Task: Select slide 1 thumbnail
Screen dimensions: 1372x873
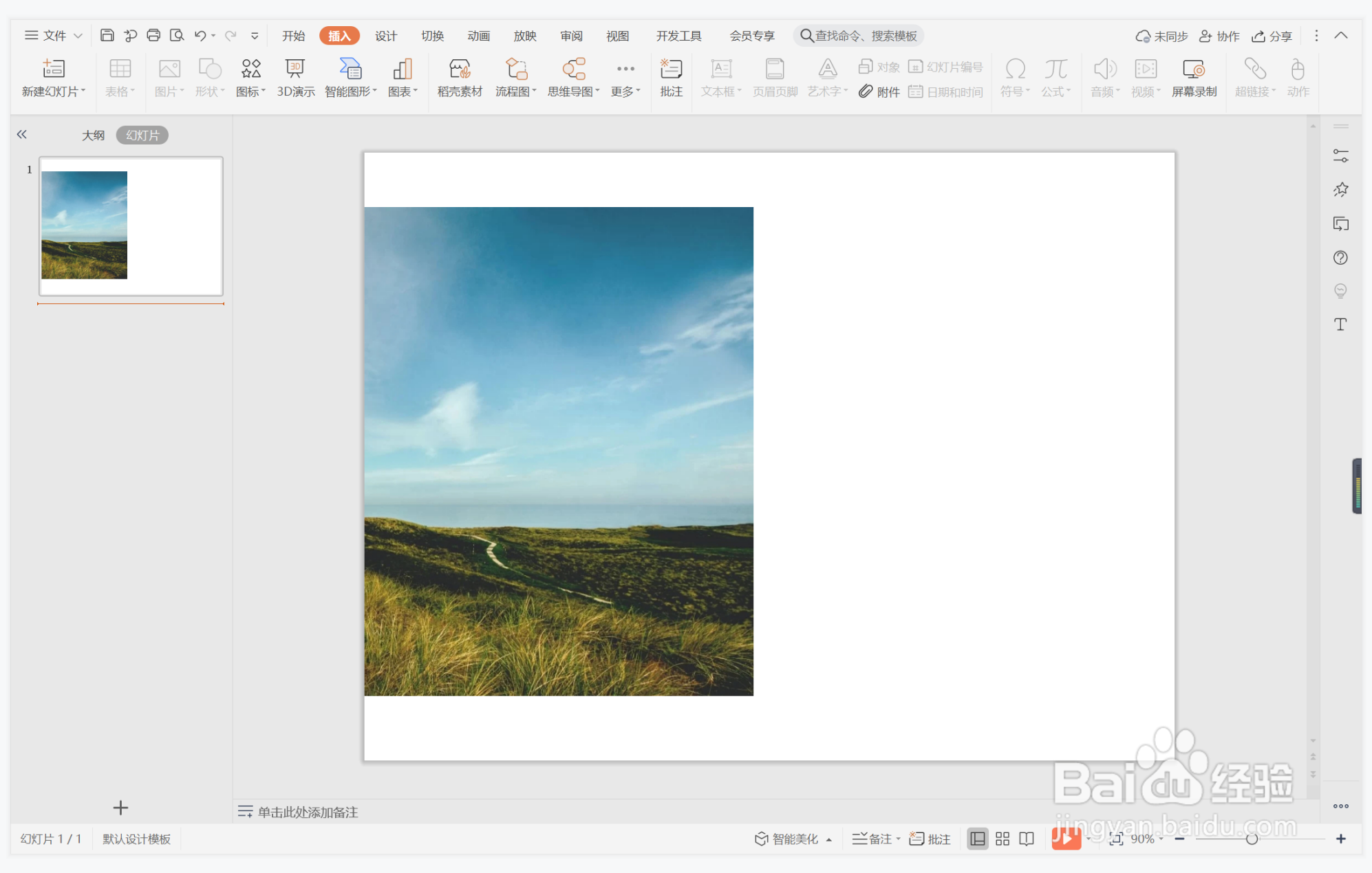Action: (x=131, y=226)
